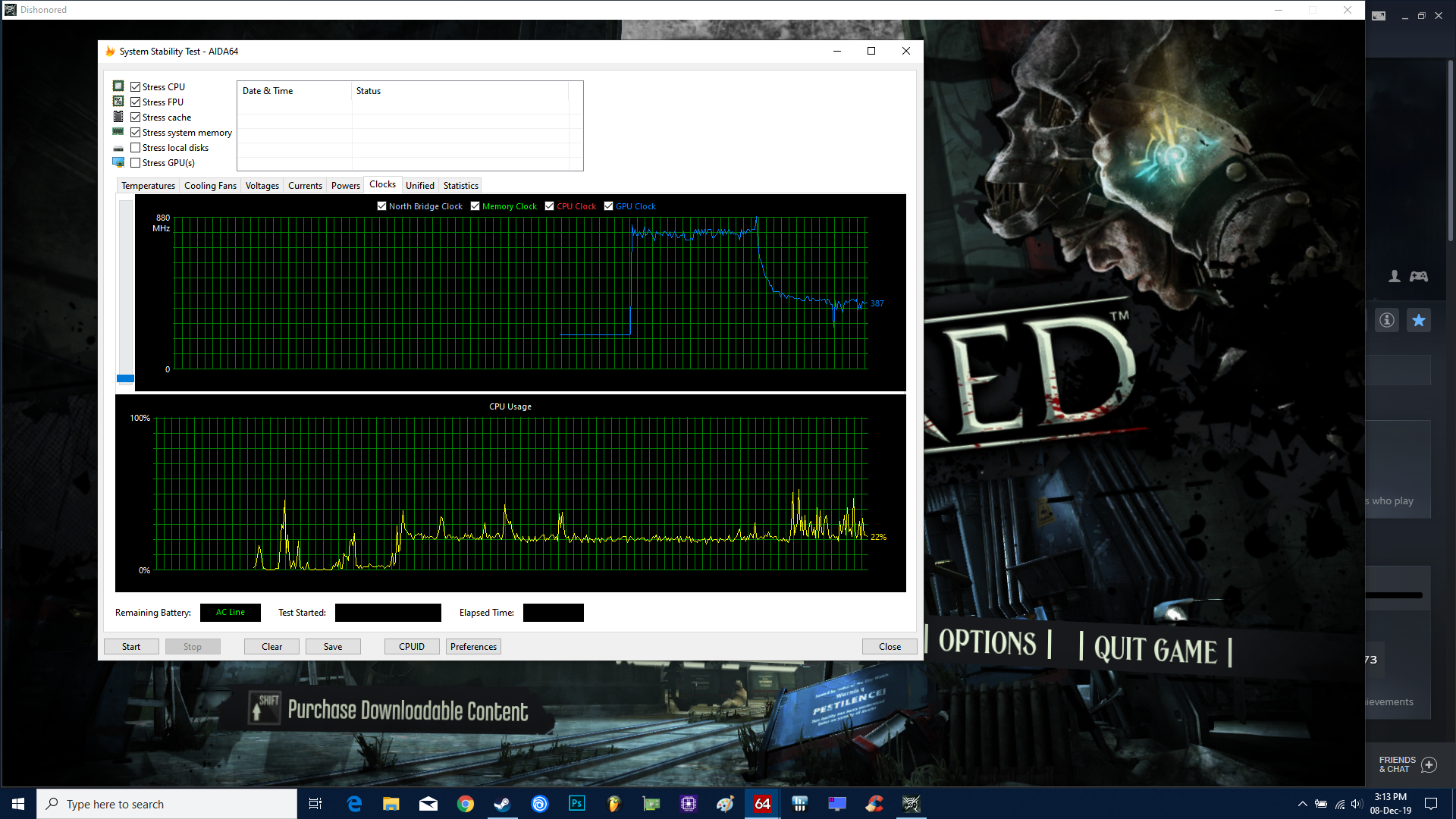This screenshot has height=819, width=1456.
Task: Switch to Steam in taskbar
Action: 503,804
